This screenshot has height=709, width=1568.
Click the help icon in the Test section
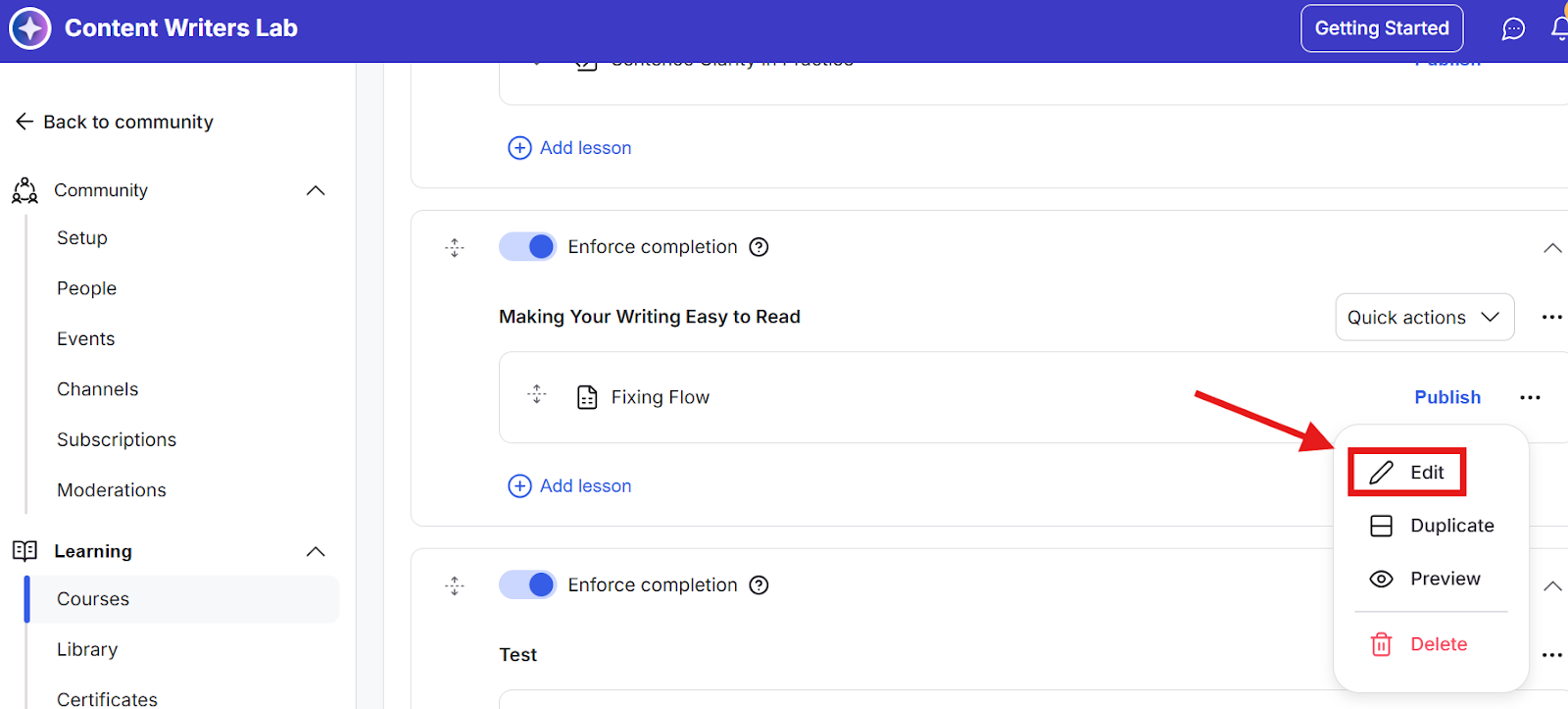point(759,585)
